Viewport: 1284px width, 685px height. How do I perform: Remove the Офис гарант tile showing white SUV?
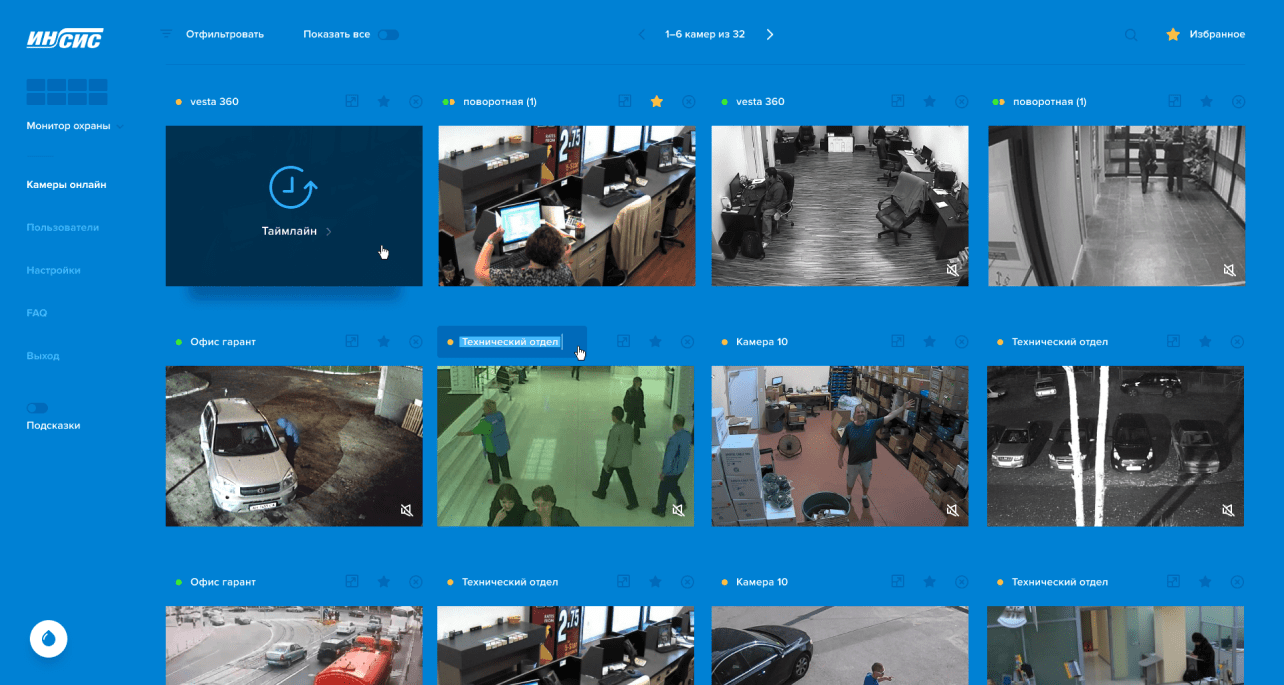click(416, 342)
